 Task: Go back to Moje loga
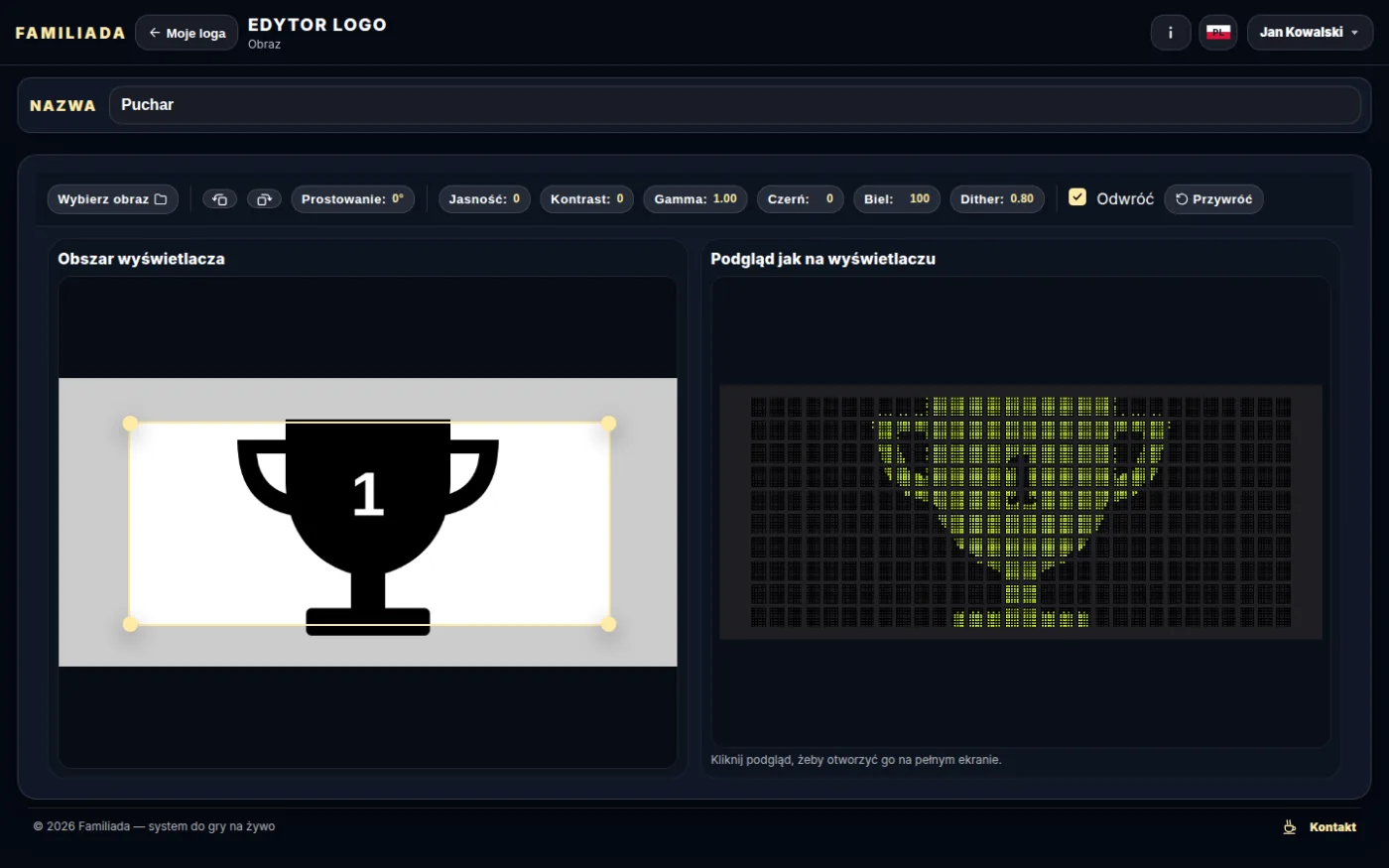pos(187,33)
